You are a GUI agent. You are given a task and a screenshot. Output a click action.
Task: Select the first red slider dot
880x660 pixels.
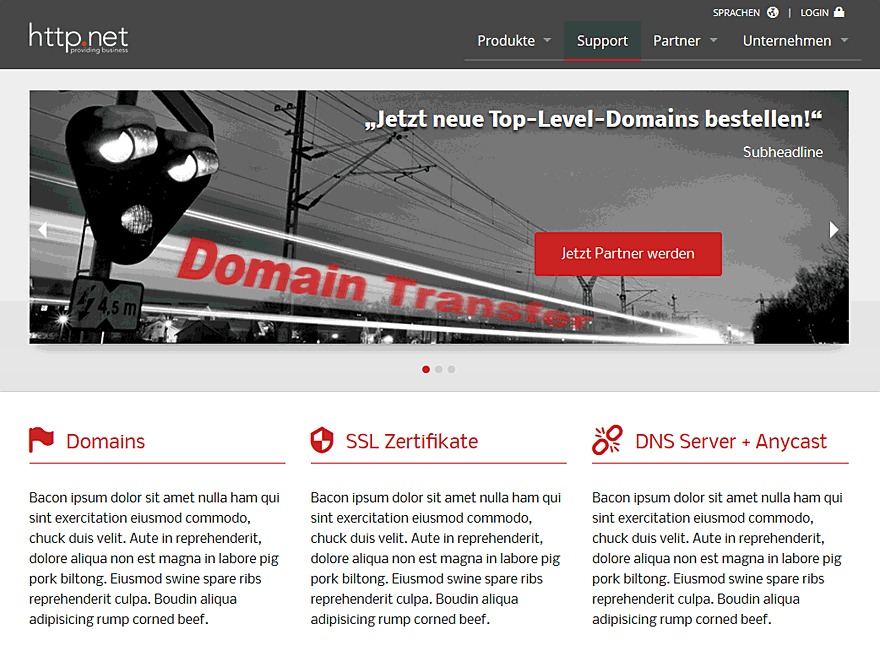(426, 369)
